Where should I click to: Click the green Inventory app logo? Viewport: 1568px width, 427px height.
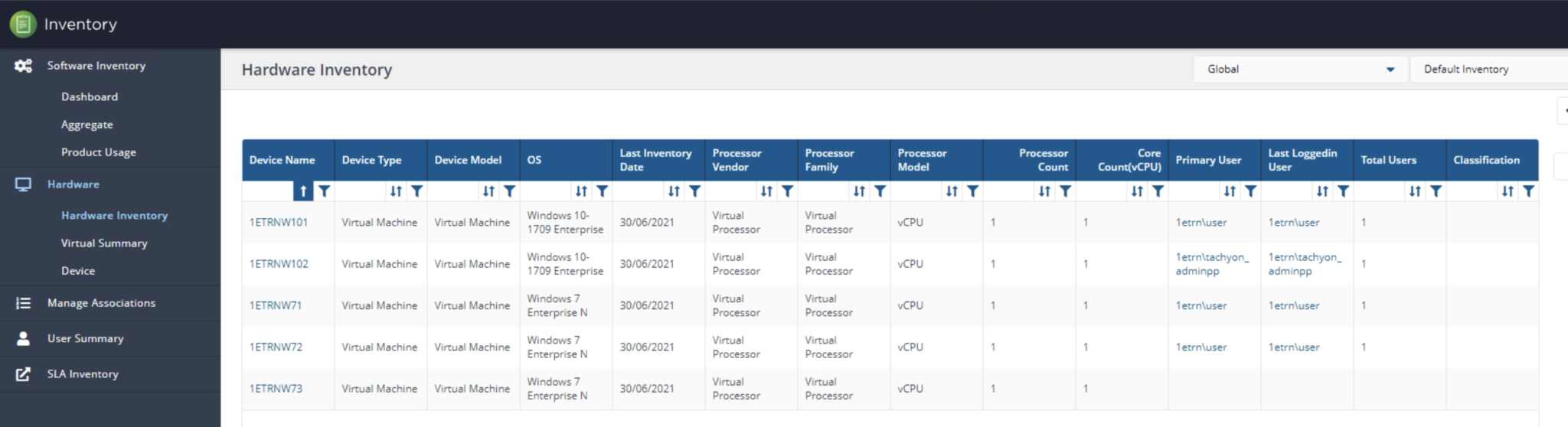(x=23, y=24)
